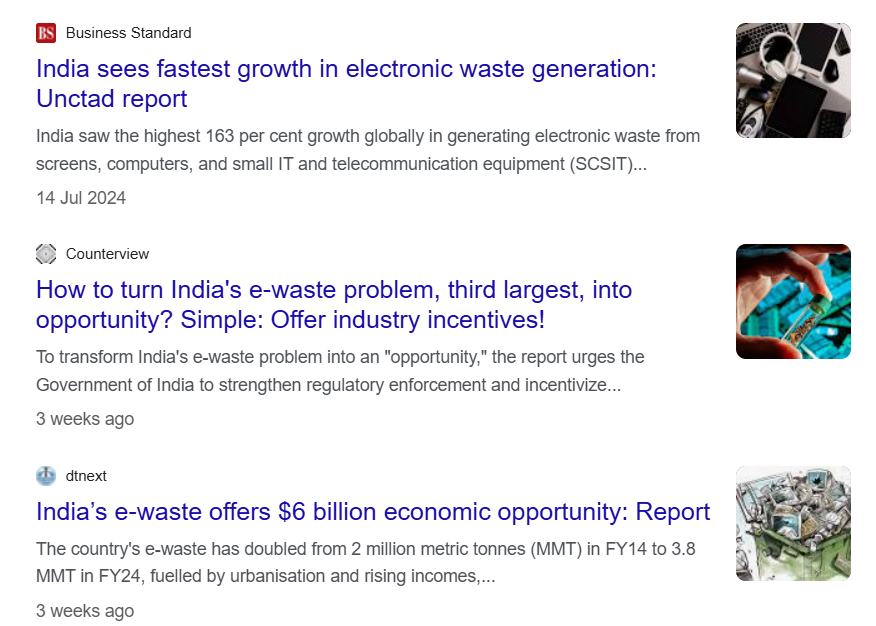The width and height of the screenshot is (876, 626).
Task: Open the '$6 billion economic opportunity' headline
Action: (373, 512)
